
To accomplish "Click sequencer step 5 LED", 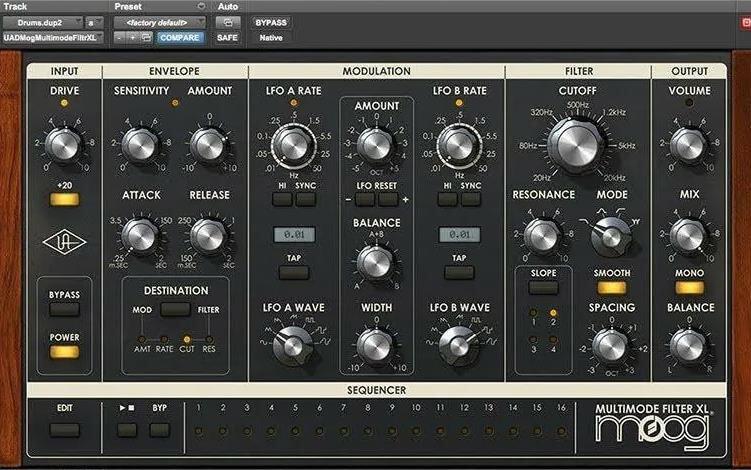I will pos(295,431).
